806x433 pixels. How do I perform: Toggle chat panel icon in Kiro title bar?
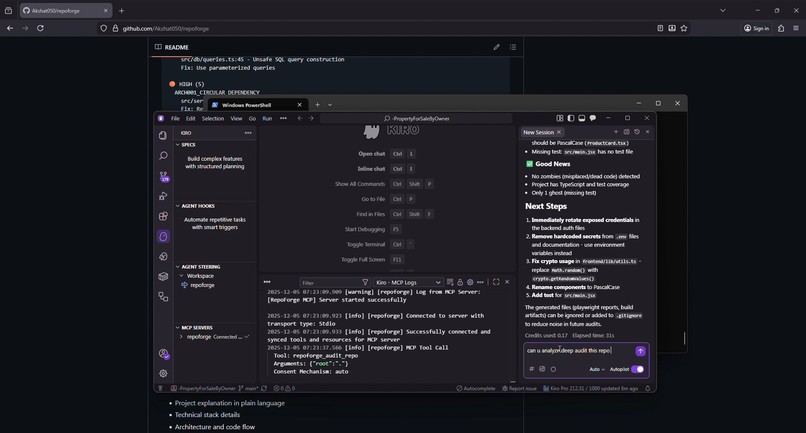point(593,118)
